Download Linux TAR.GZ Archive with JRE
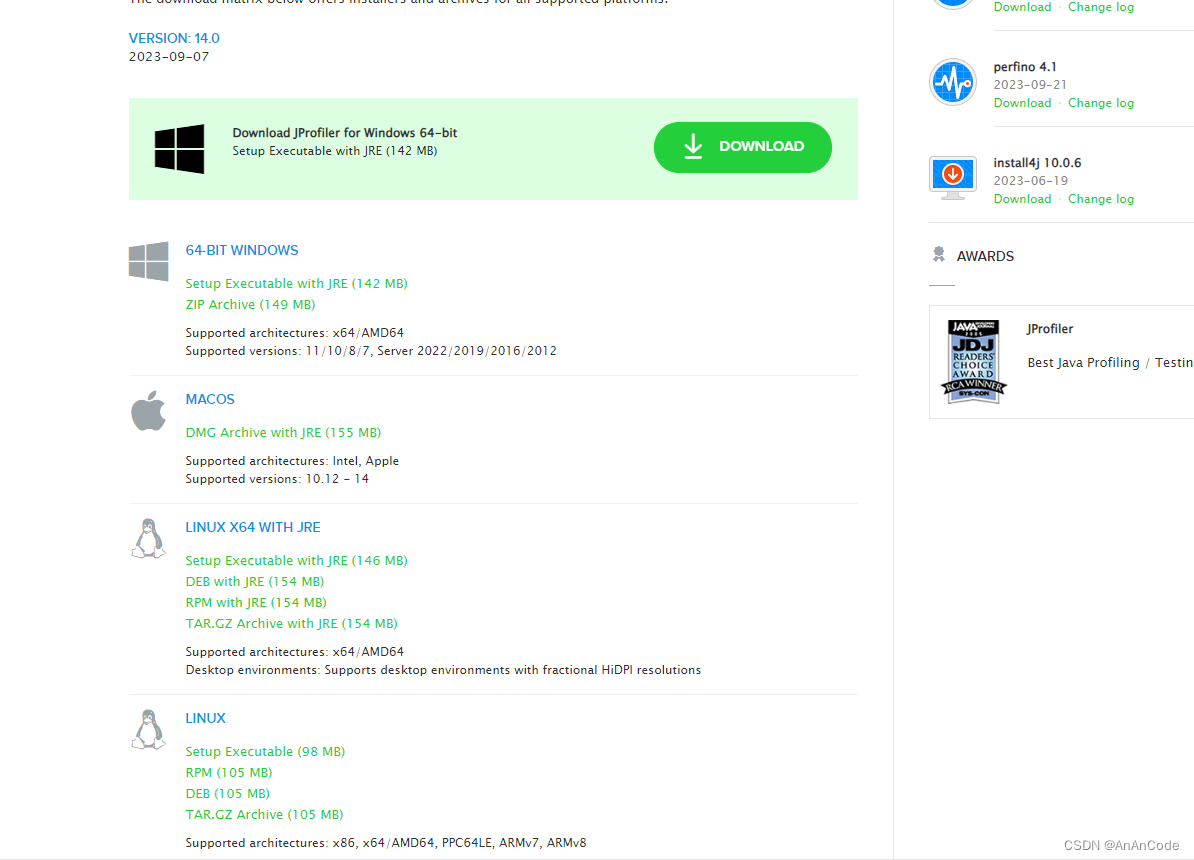The height and width of the screenshot is (860, 1194). (x=292, y=623)
